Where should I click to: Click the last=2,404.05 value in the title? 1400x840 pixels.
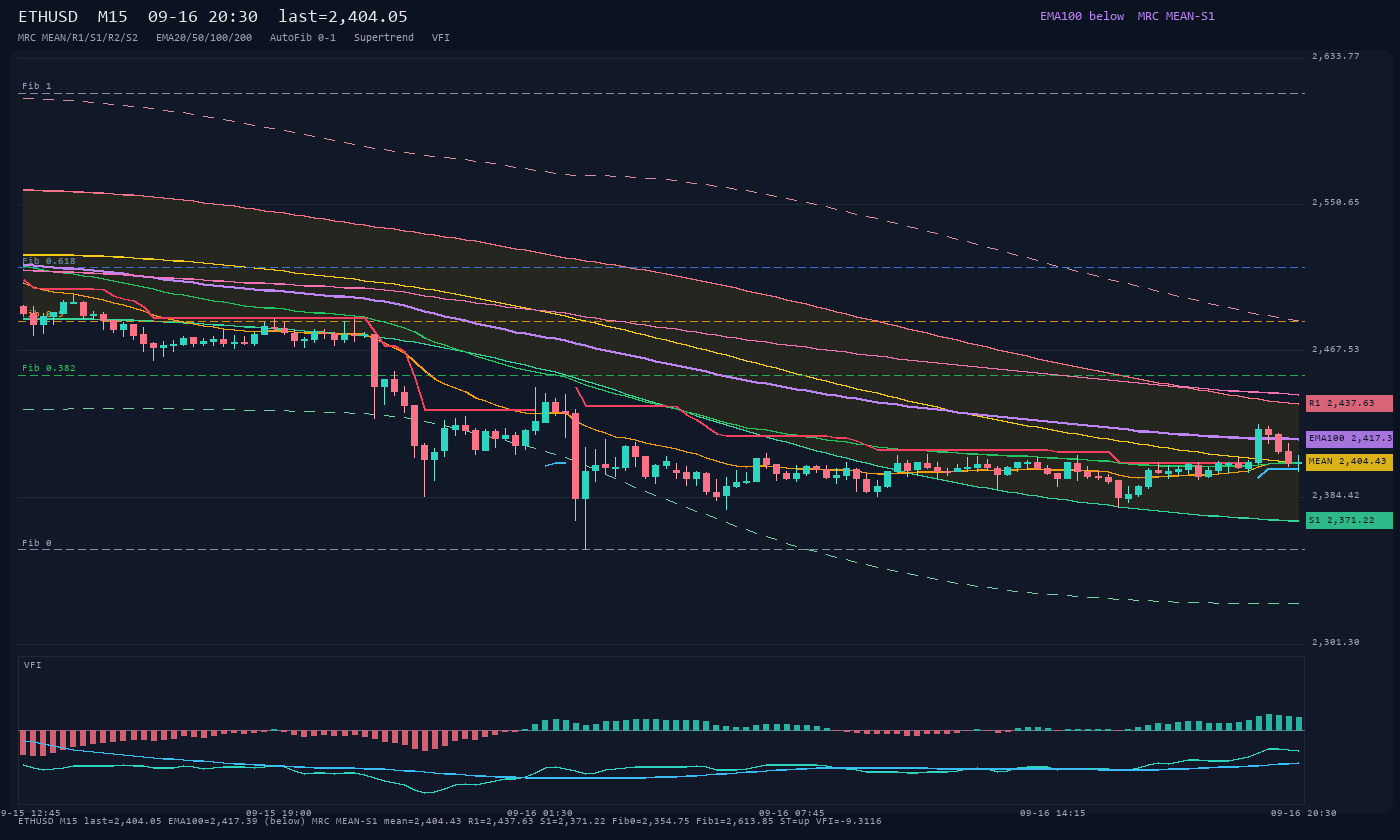click(343, 17)
